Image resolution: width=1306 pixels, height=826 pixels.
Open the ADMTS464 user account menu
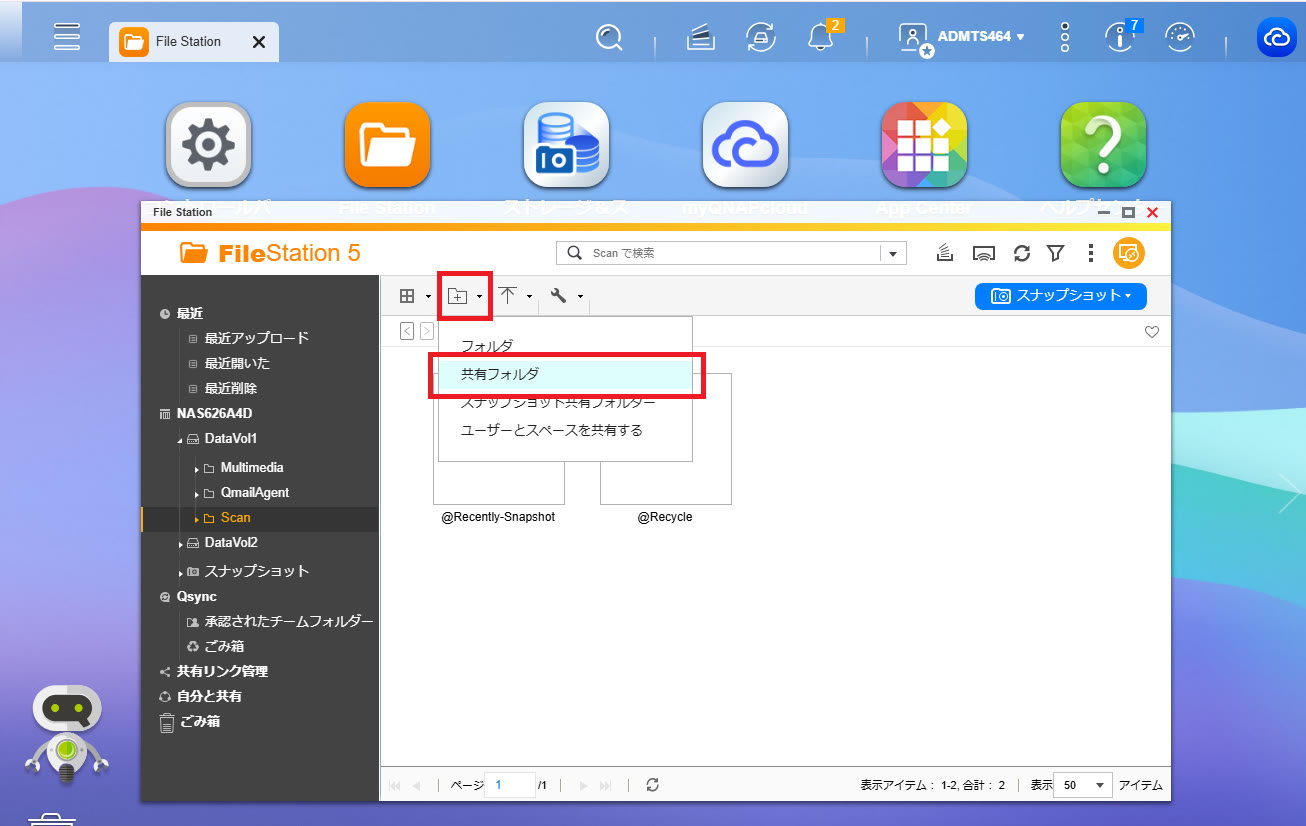click(980, 37)
